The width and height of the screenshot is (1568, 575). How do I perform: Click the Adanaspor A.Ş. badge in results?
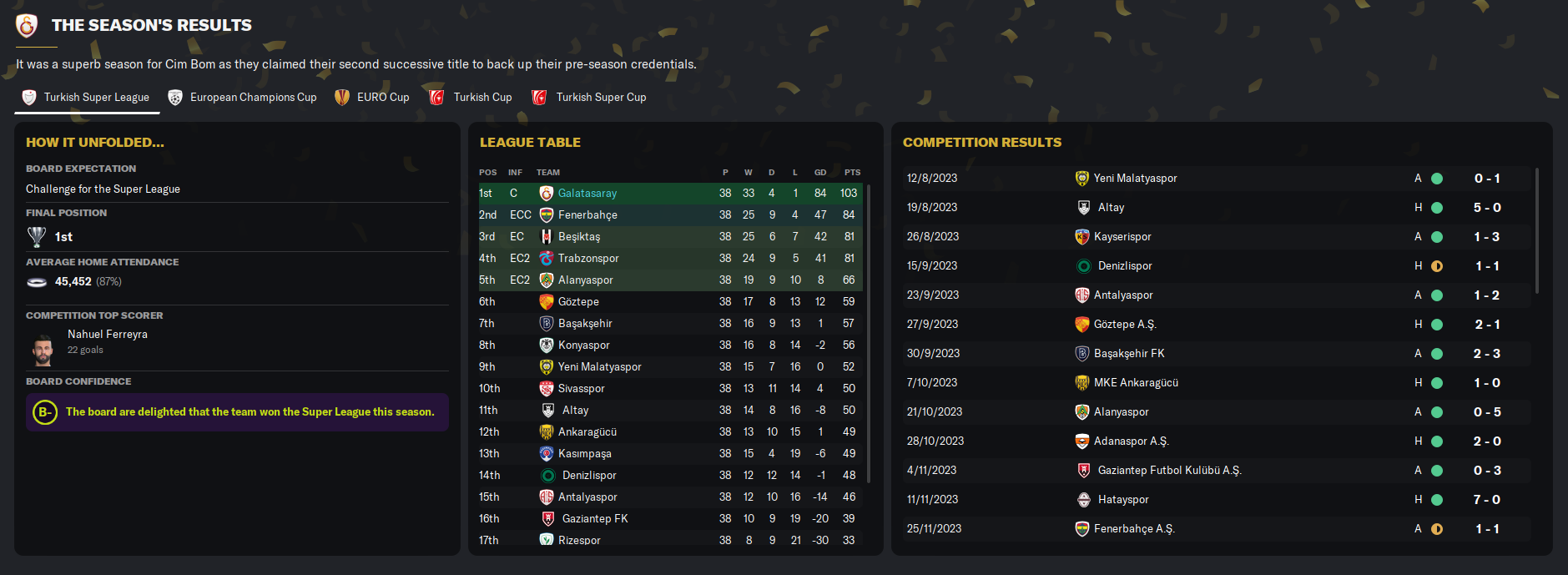point(1082,441)
